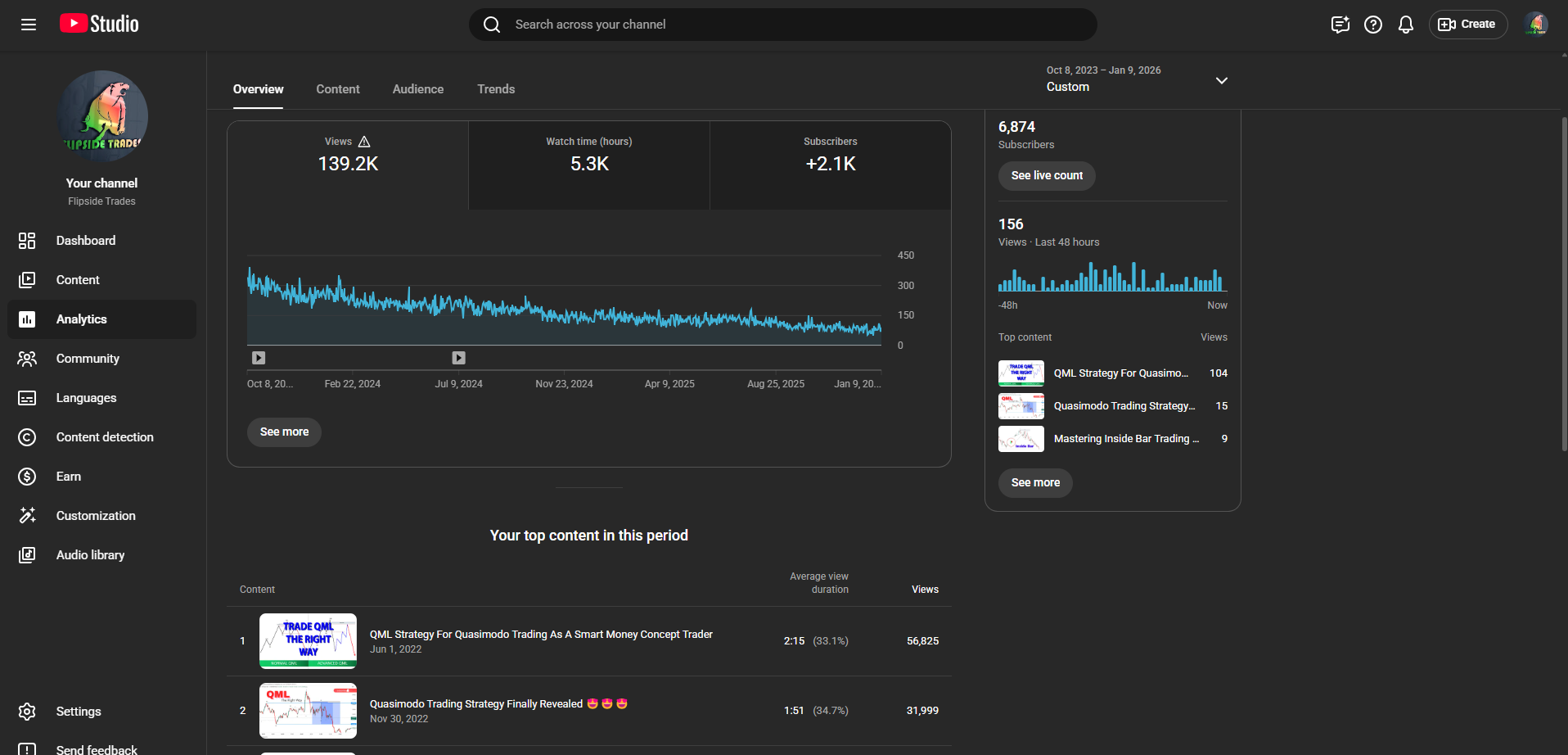Click the send feedback icon in header
The image size is (1568, 755).
(x=1340, y=25)
